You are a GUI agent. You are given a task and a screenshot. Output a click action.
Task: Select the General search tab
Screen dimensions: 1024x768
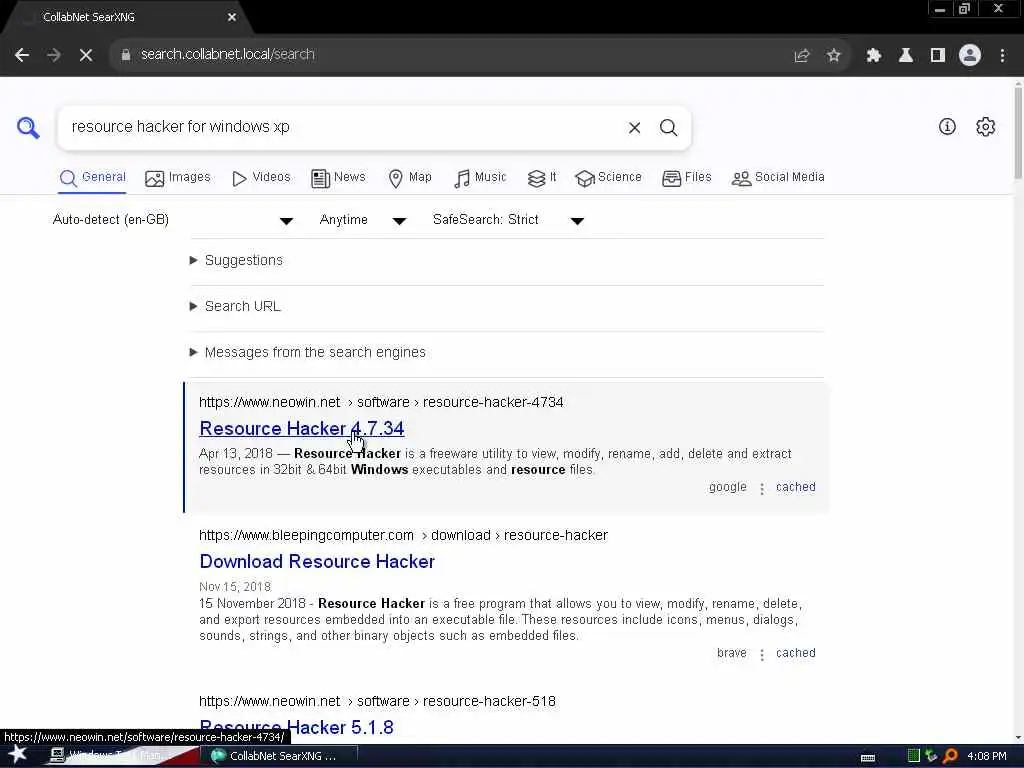coord(92,178)
